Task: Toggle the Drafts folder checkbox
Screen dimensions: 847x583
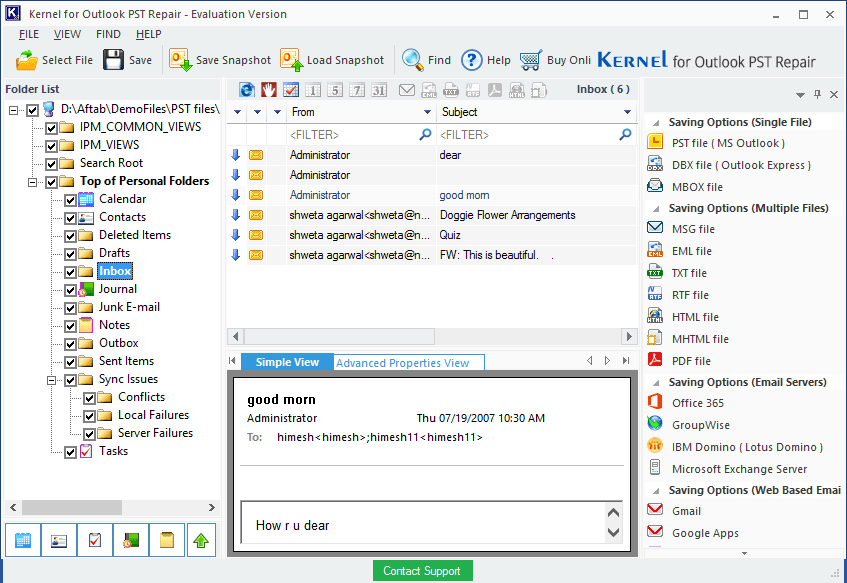Action: point(70,254)
